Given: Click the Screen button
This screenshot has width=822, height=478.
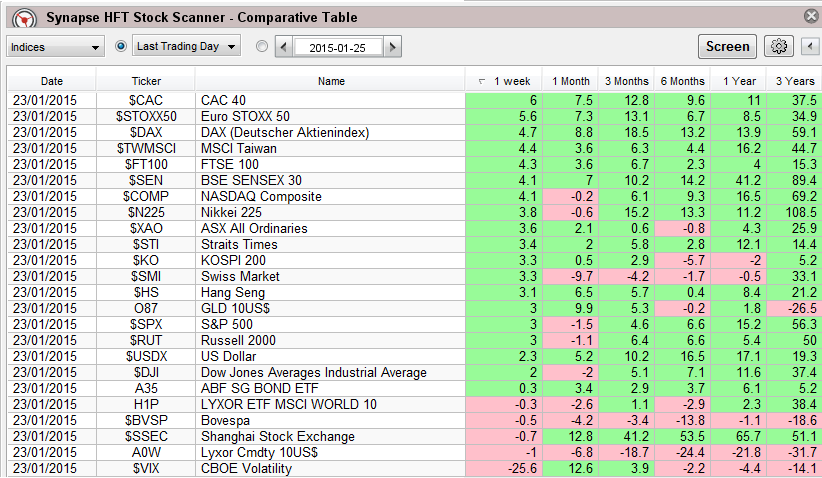Looking at the screenshot, I should coord(727,46).
